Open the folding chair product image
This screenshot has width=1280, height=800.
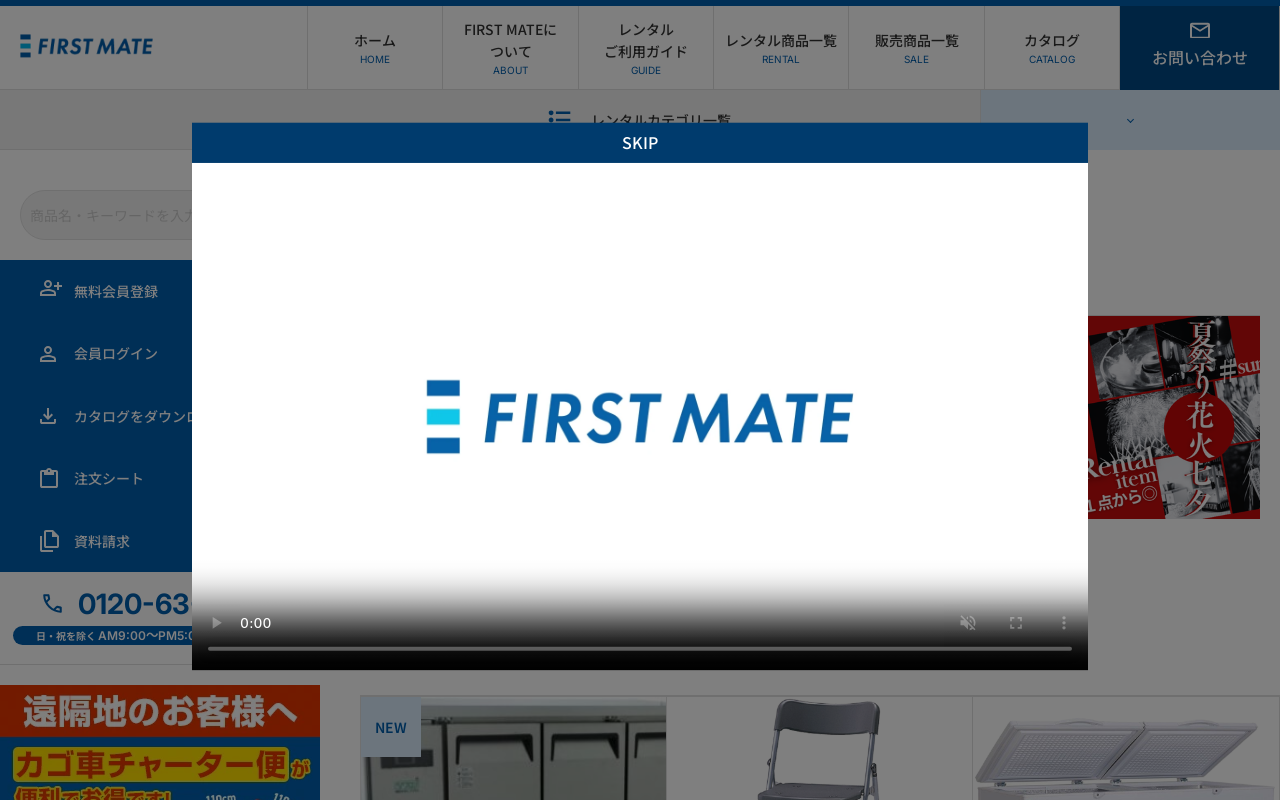819,749
